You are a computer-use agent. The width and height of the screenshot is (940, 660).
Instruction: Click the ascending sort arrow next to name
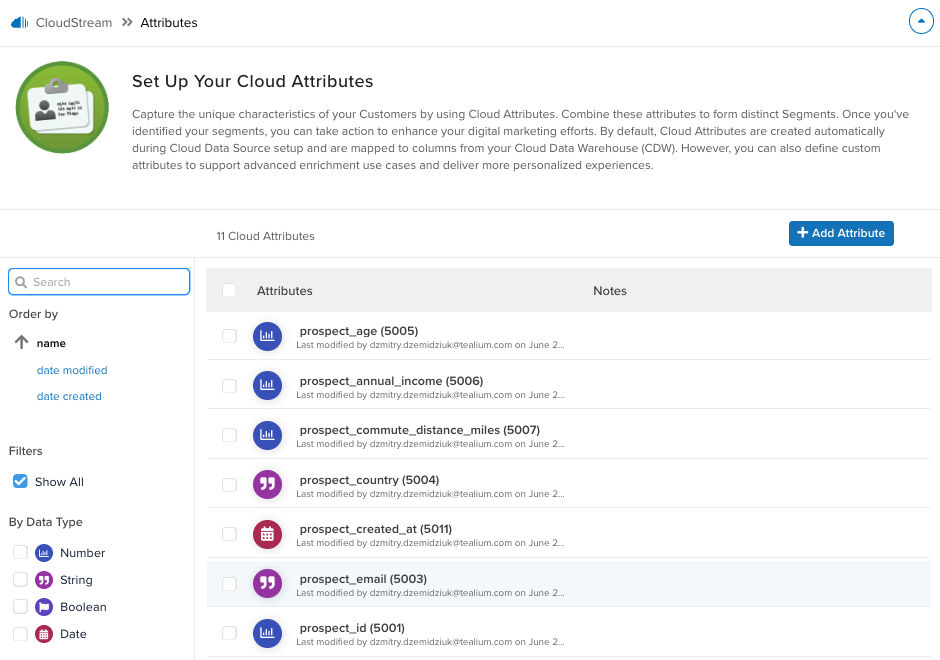click(x=21, y=343)
